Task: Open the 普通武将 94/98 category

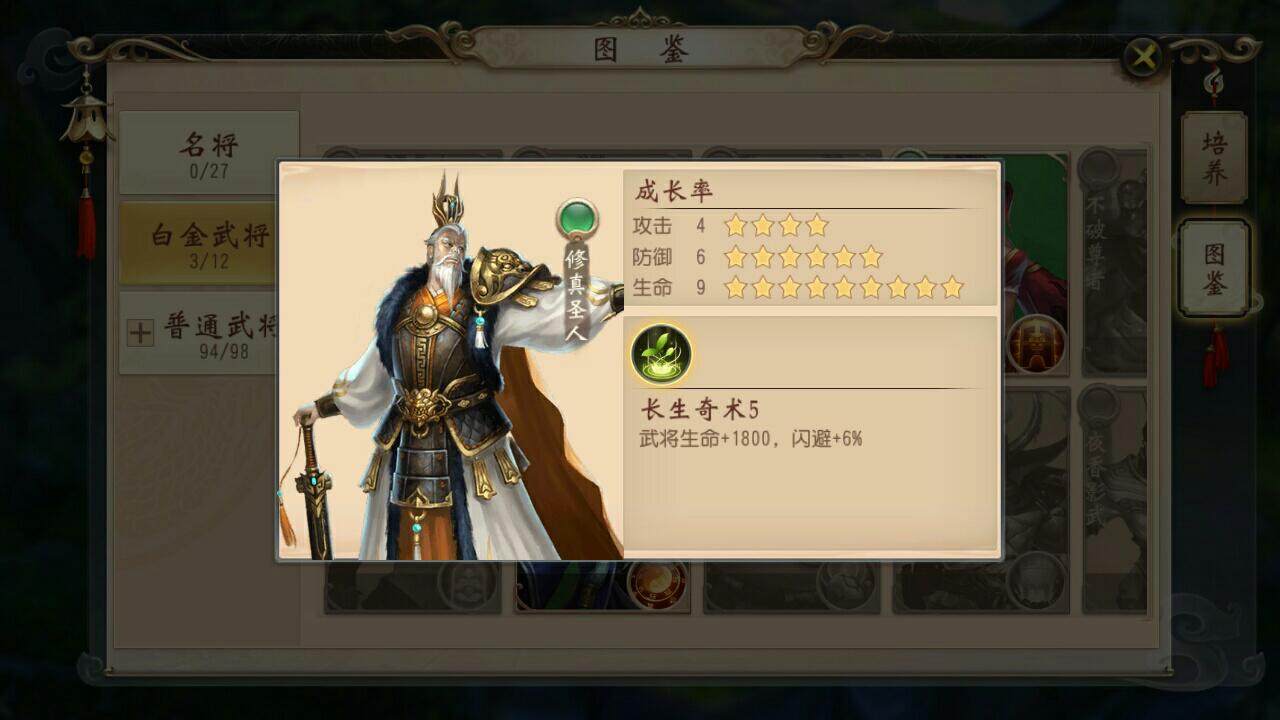Action: click(x=199, y=333)
